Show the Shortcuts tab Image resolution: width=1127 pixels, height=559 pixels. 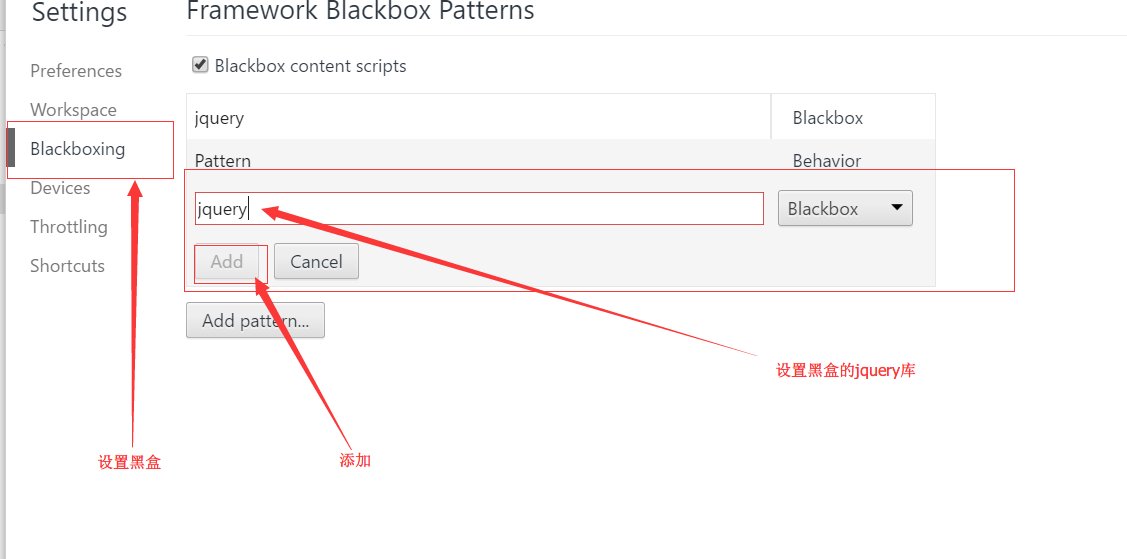coord(67,266)
